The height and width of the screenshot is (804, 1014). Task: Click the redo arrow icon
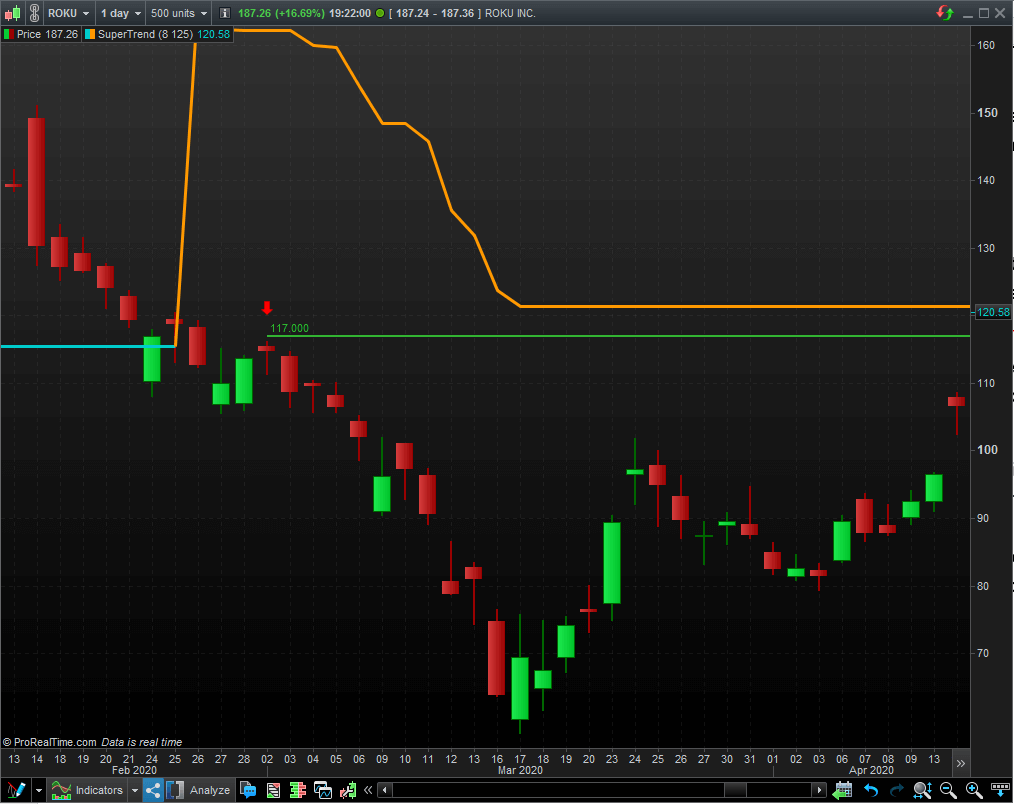click(x=896, y=790)
